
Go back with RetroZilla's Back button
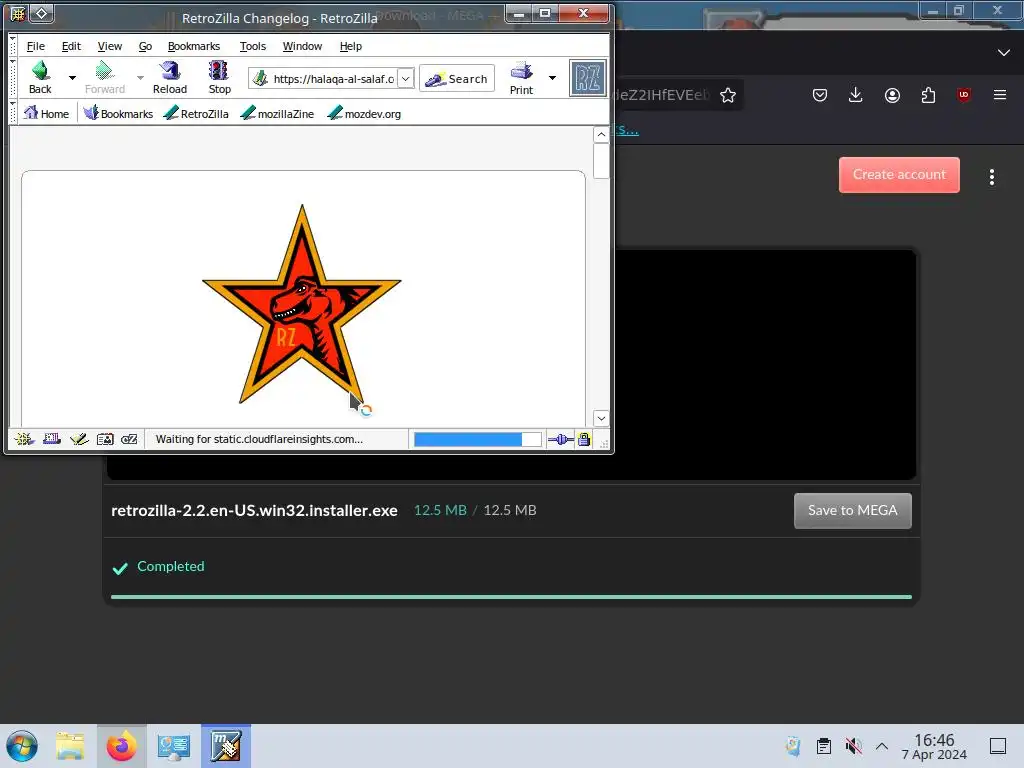click(x=40, y=78)
